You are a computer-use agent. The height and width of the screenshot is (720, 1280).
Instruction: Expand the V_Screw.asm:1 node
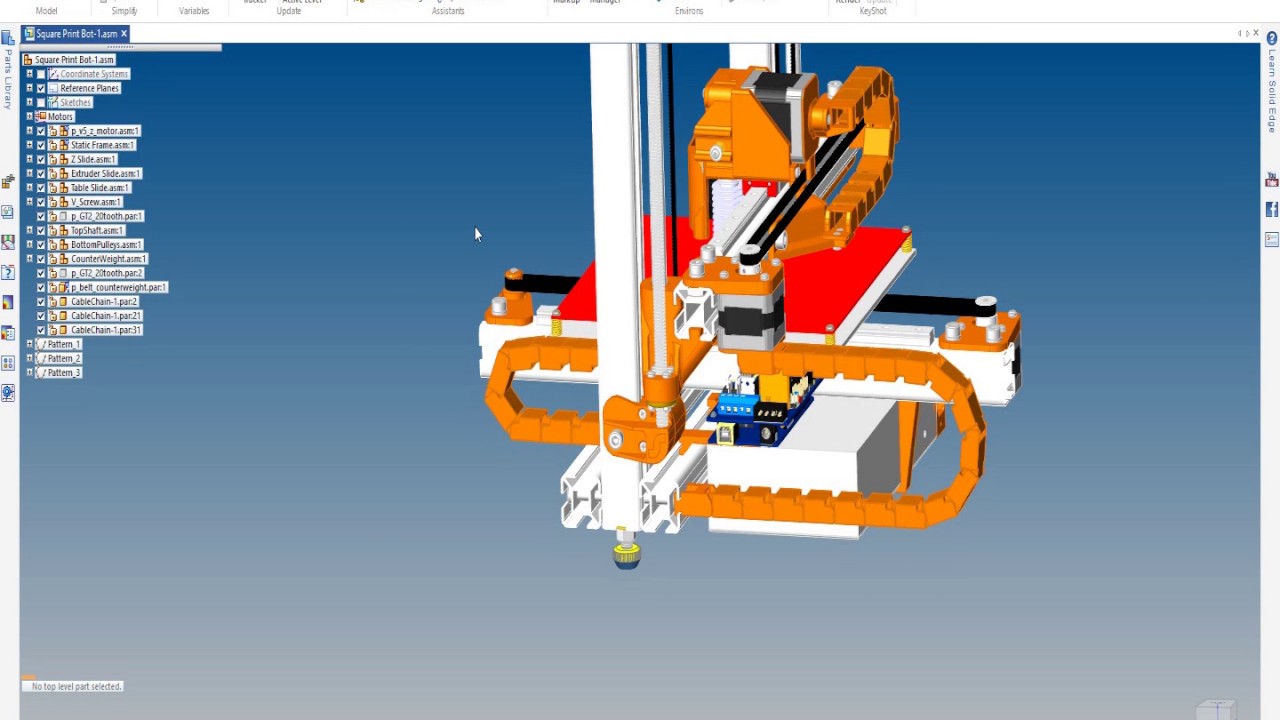coord(29,202)
